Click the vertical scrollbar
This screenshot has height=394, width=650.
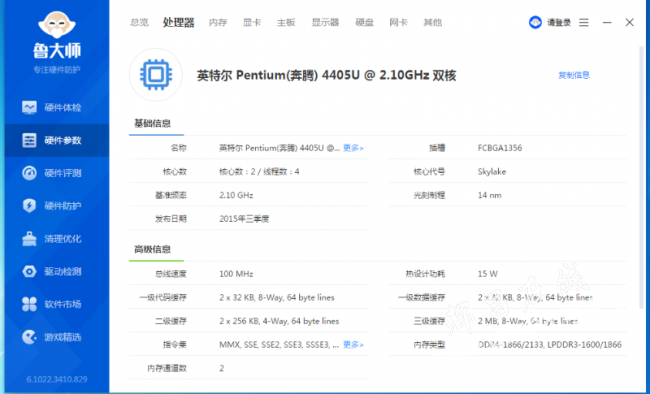(x=641, y=178)
